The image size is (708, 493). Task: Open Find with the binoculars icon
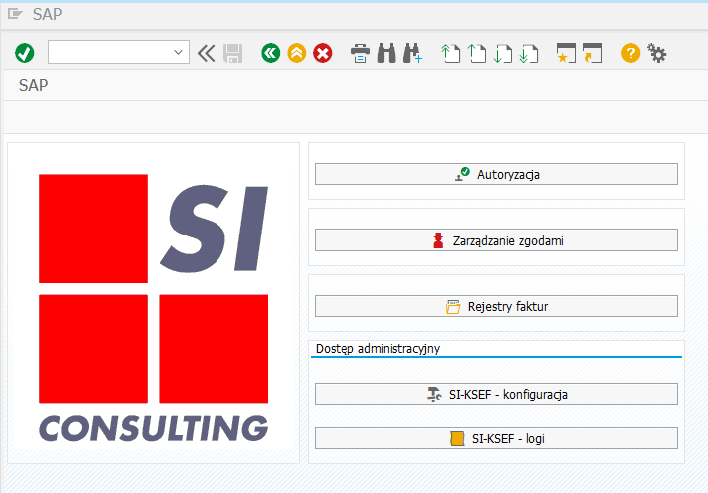387,53
